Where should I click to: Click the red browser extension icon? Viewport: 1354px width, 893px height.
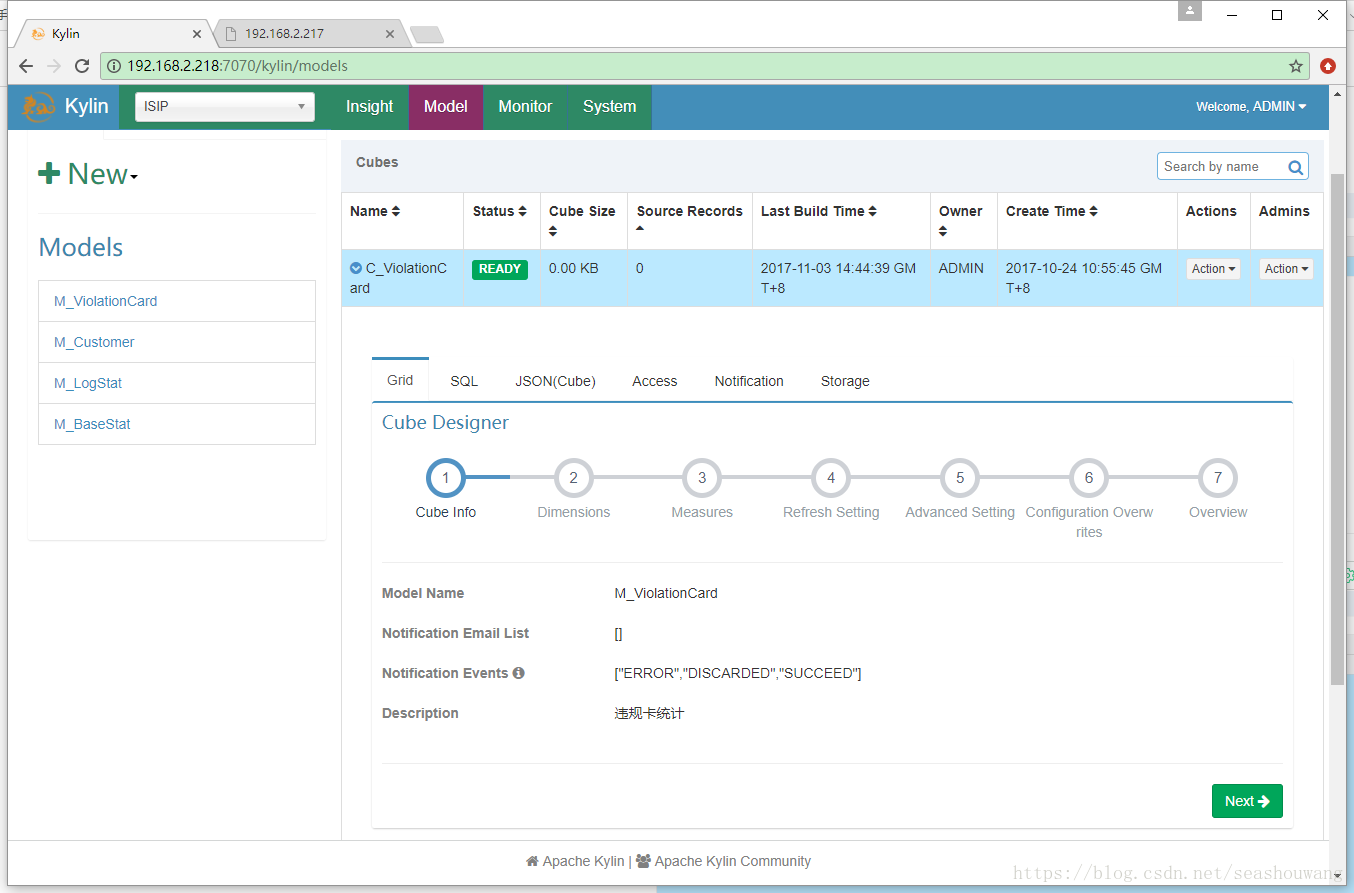coord(1328,66)
